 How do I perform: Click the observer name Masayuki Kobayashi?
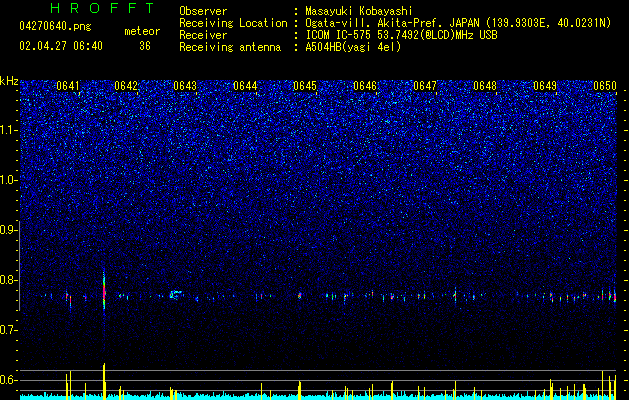pyautogui.click(x=359, y=11)
